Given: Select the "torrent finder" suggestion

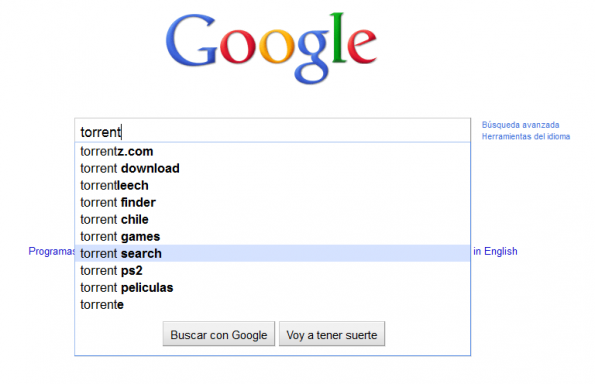Looking at the screenshot, I should point(272,203).
